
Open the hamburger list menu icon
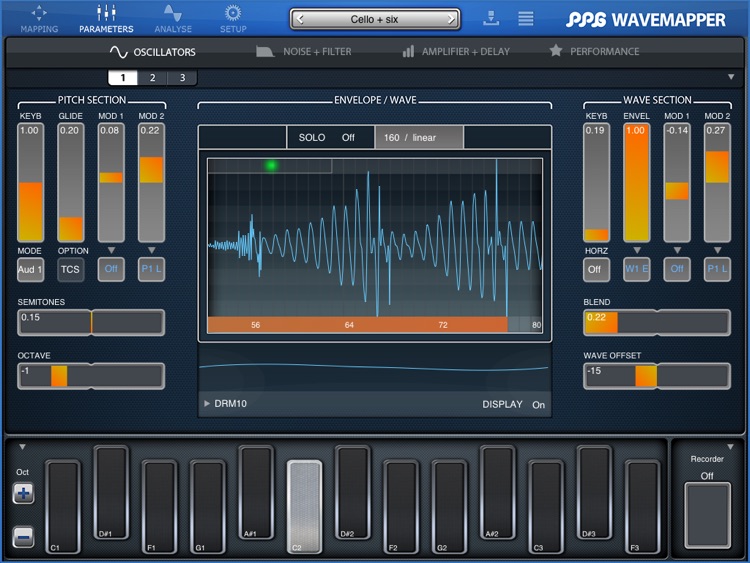(x=526, y=18)
